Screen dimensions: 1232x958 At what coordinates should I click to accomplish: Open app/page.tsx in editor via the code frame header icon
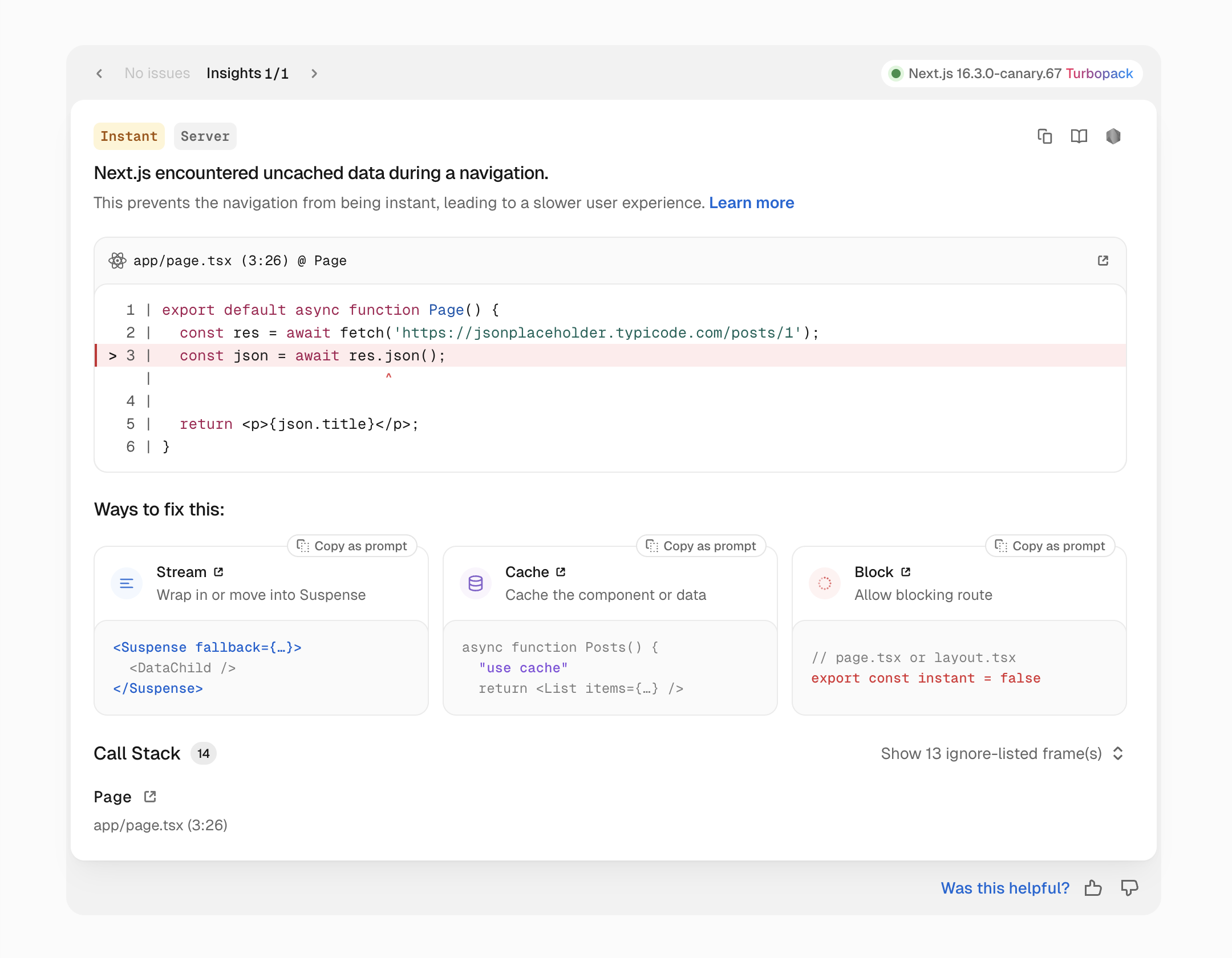click(x=1103, y=261)
